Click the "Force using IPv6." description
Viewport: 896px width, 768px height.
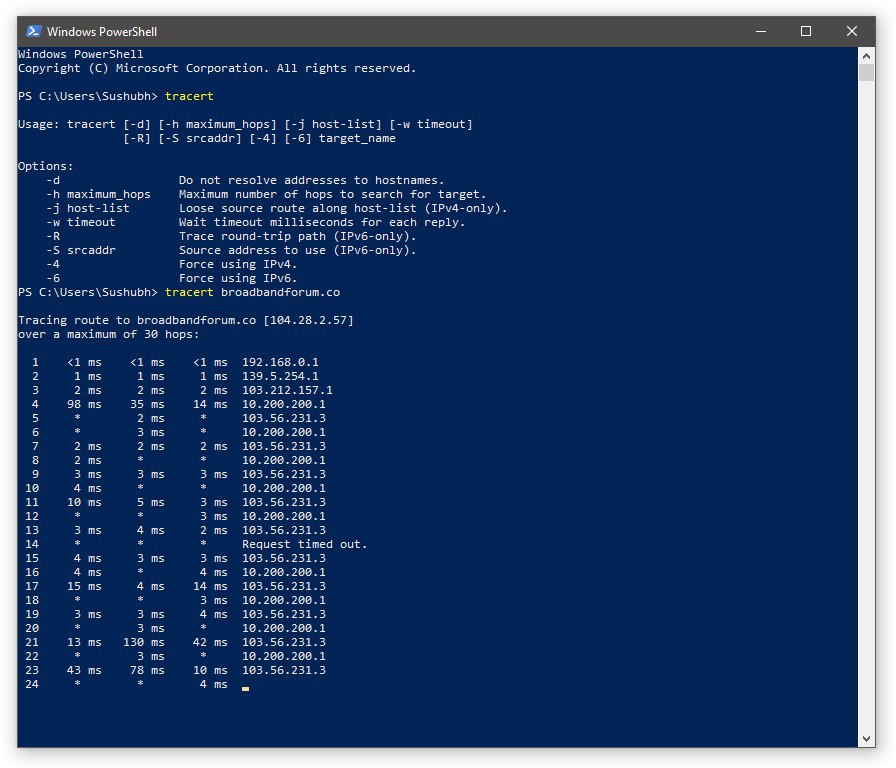pos(238,278)
